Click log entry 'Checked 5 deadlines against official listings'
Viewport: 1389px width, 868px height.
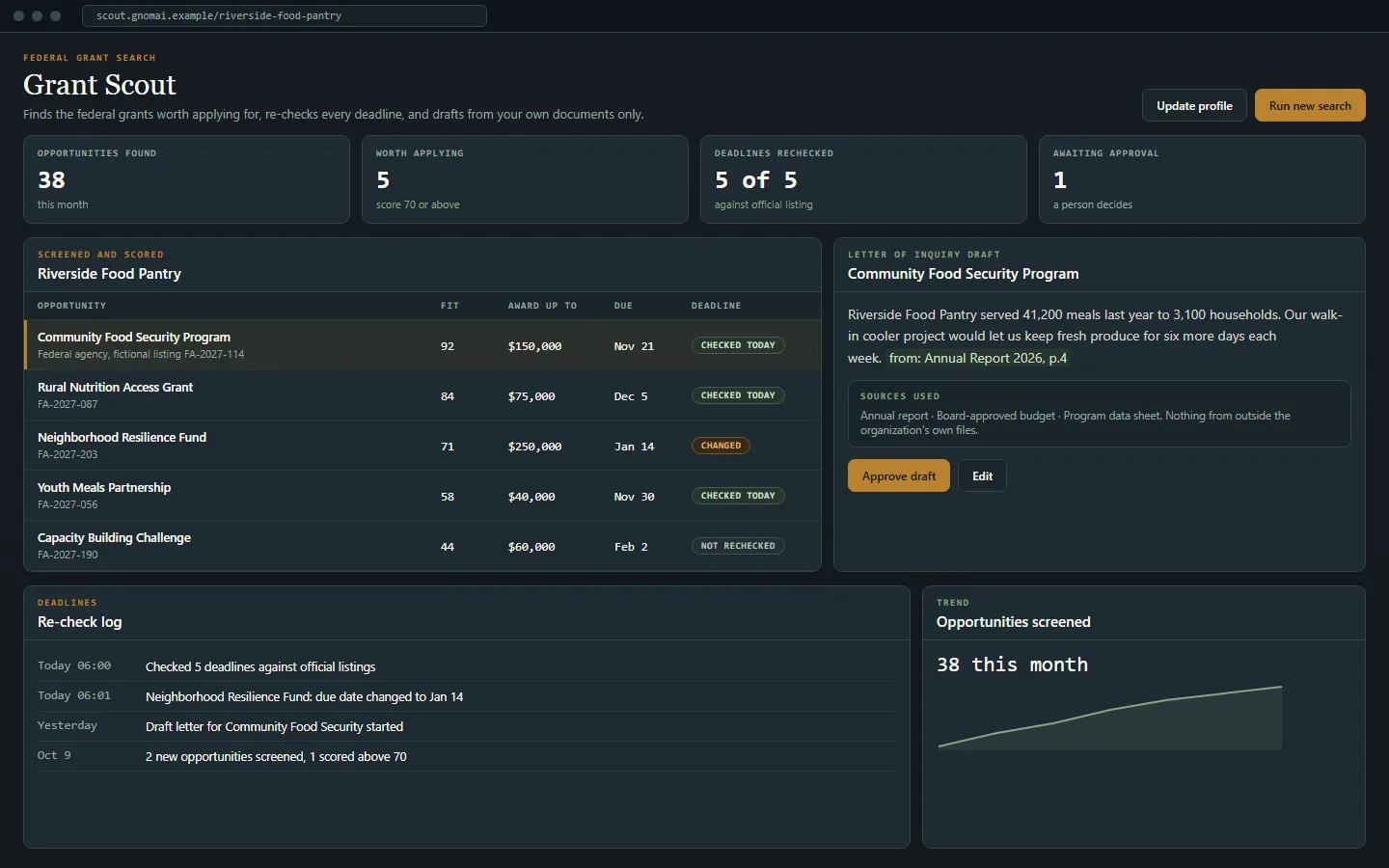point(260,666)
